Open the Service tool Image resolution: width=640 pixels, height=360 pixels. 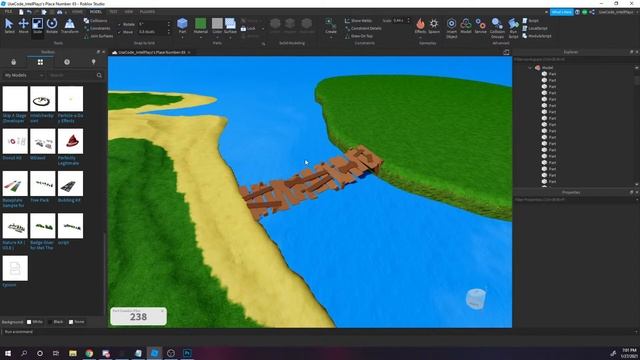[x=480, y=26]
